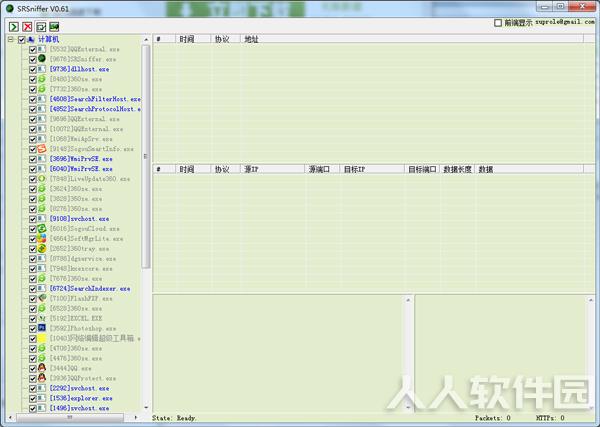
Task: Click the SearchFilterHost.exe process icon
Action: click(42, 99)
